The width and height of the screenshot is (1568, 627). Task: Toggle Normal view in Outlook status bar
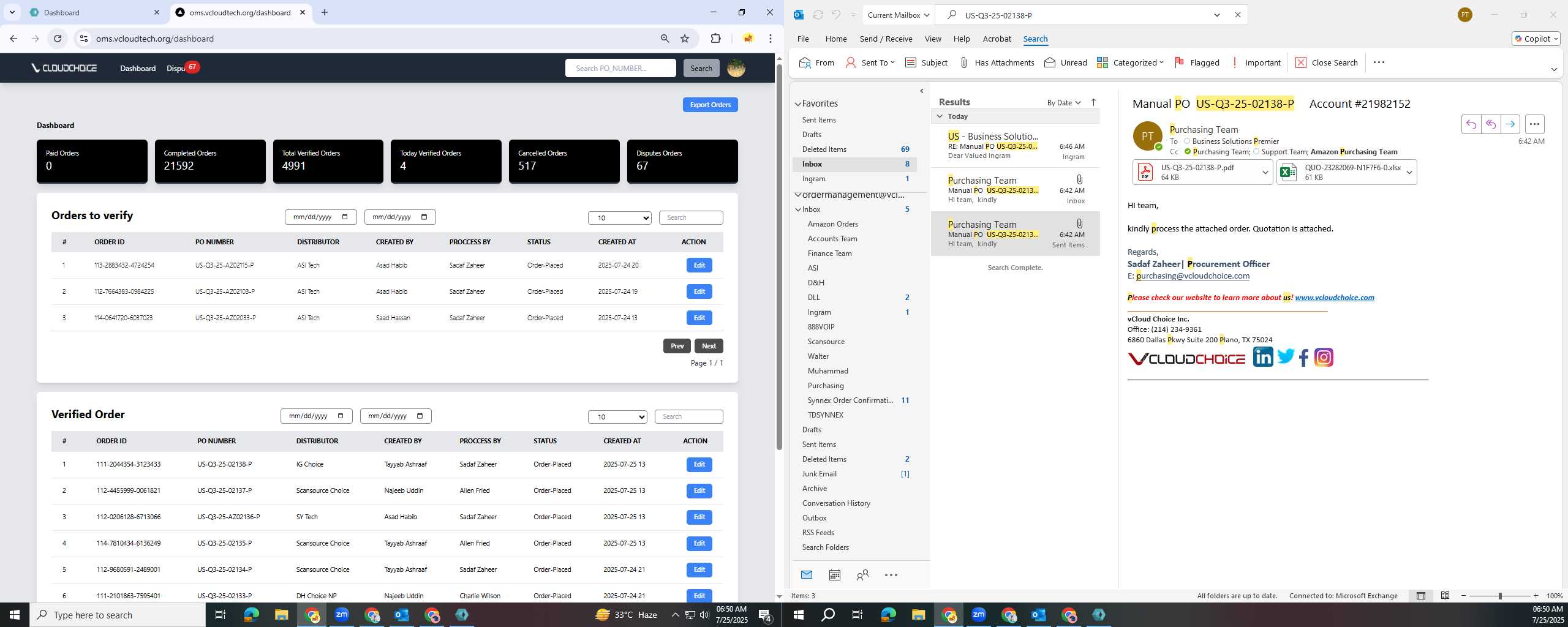pyautogui.click(x=1421, y=596)
